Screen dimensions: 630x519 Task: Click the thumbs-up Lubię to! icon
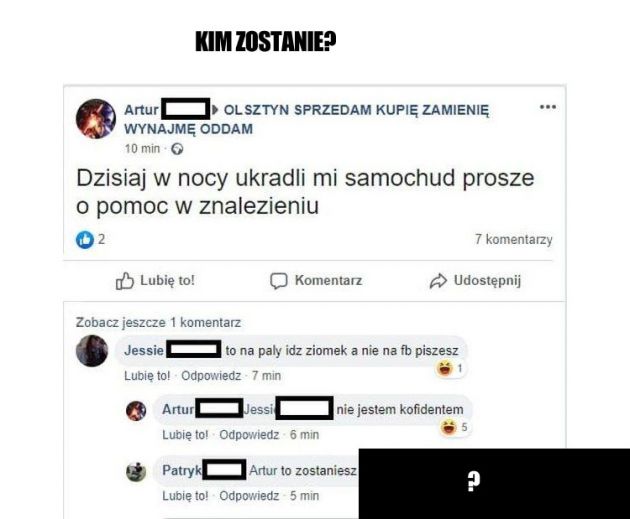(125, 281)
